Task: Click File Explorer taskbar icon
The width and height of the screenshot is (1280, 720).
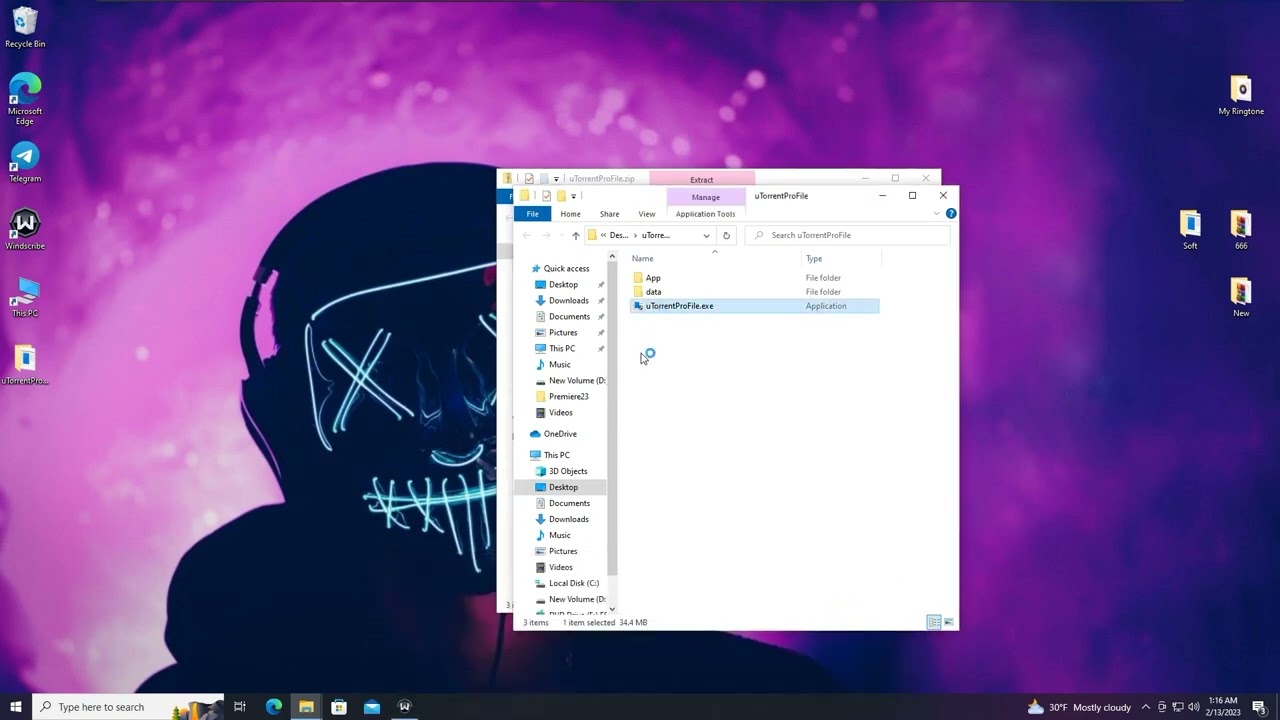Action: click(x=306, y=707)
